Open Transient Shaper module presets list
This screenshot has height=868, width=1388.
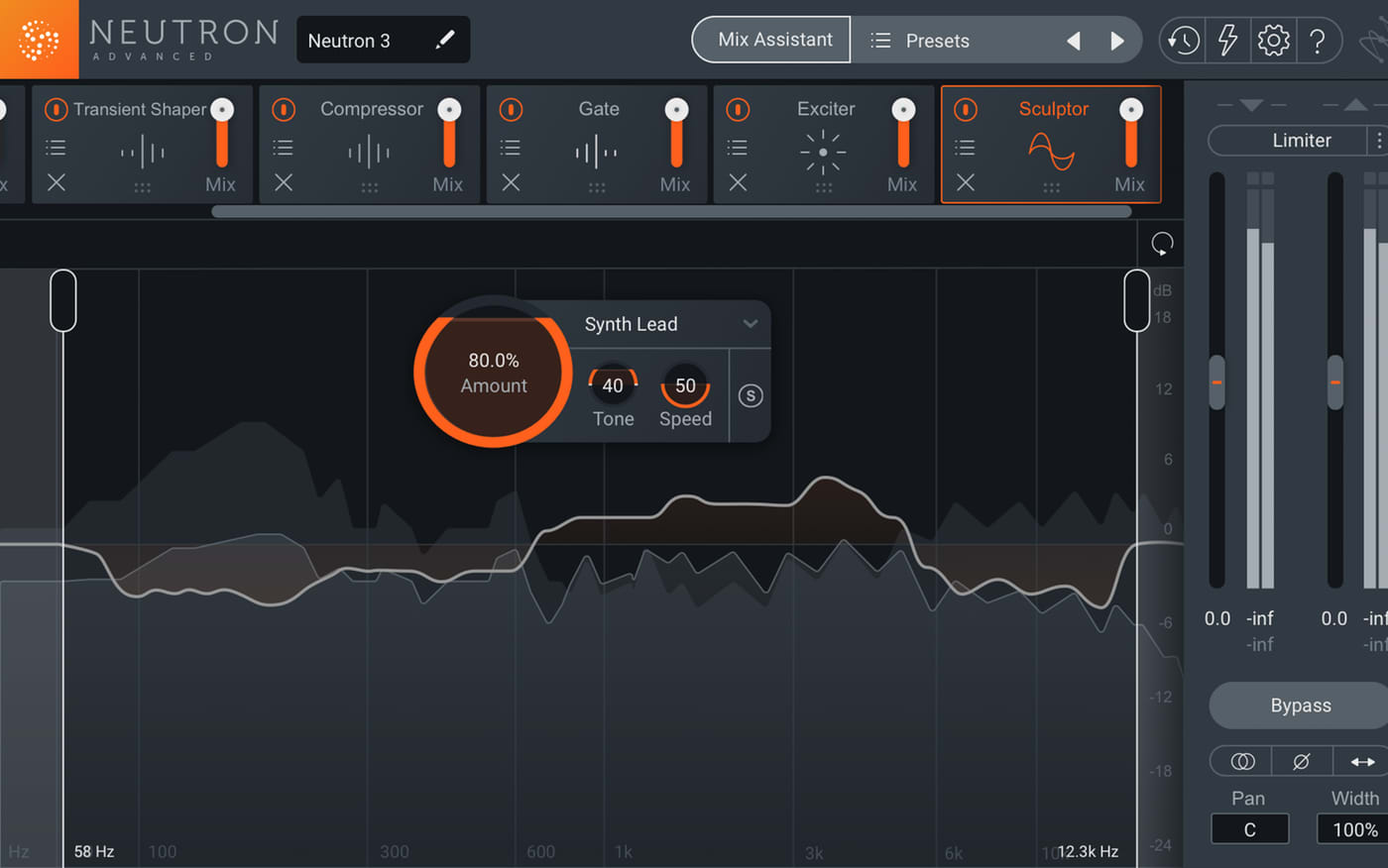(x=57, y=148)
